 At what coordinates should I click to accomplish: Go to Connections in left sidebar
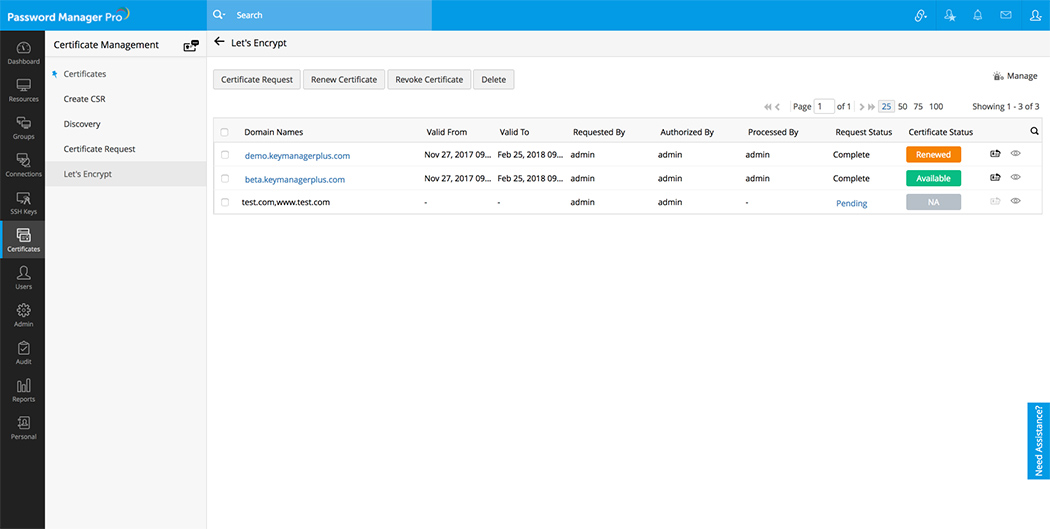[23, 166]
